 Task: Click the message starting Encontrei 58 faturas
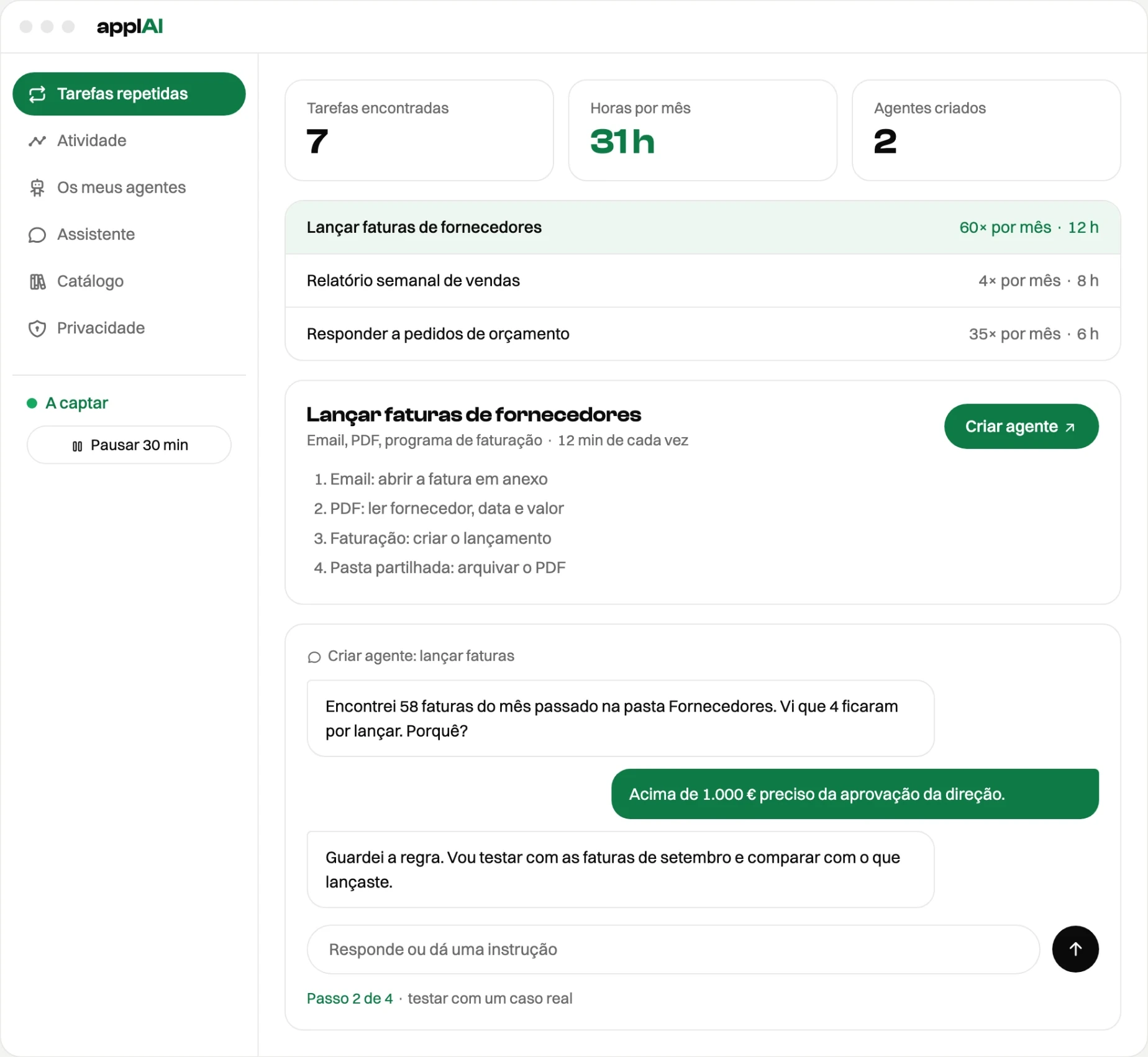coord(621,719)
